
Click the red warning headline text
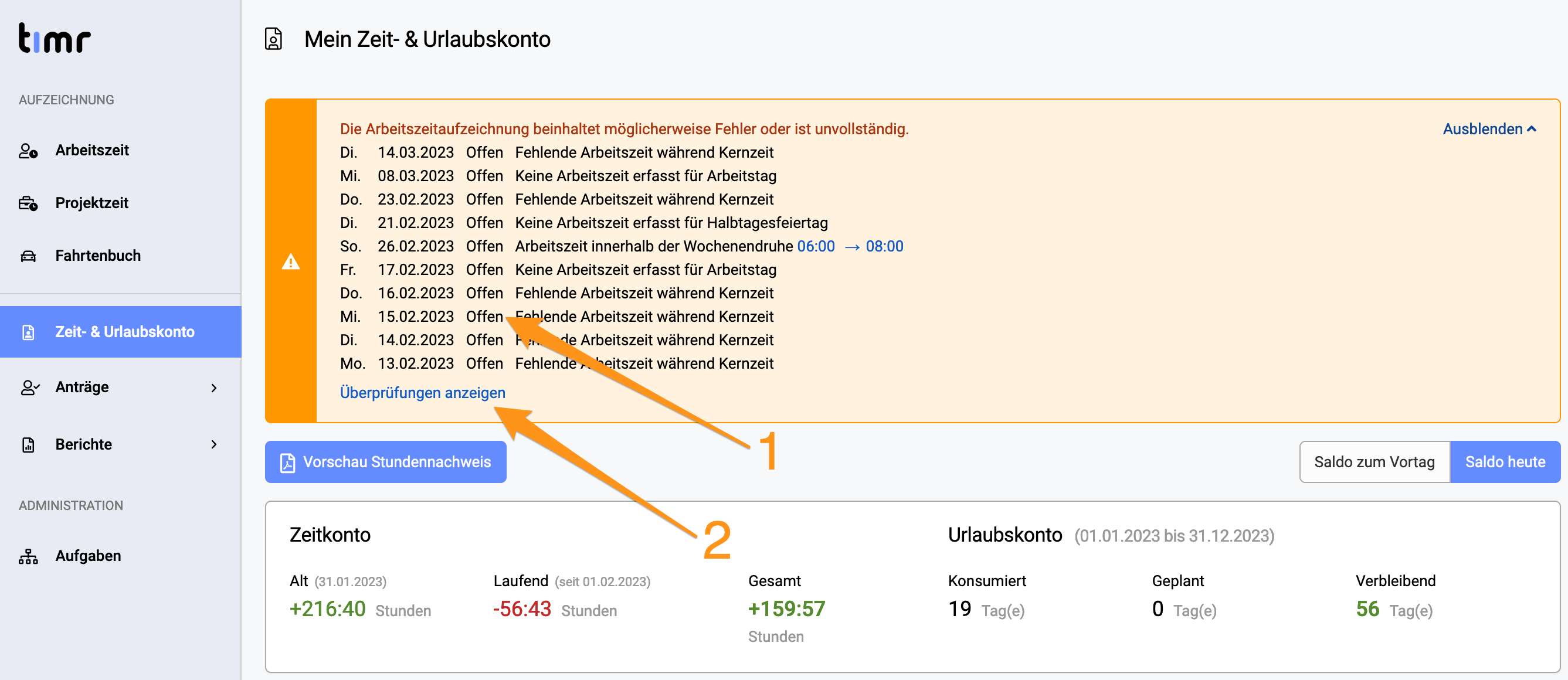click(x=624, y=129)
